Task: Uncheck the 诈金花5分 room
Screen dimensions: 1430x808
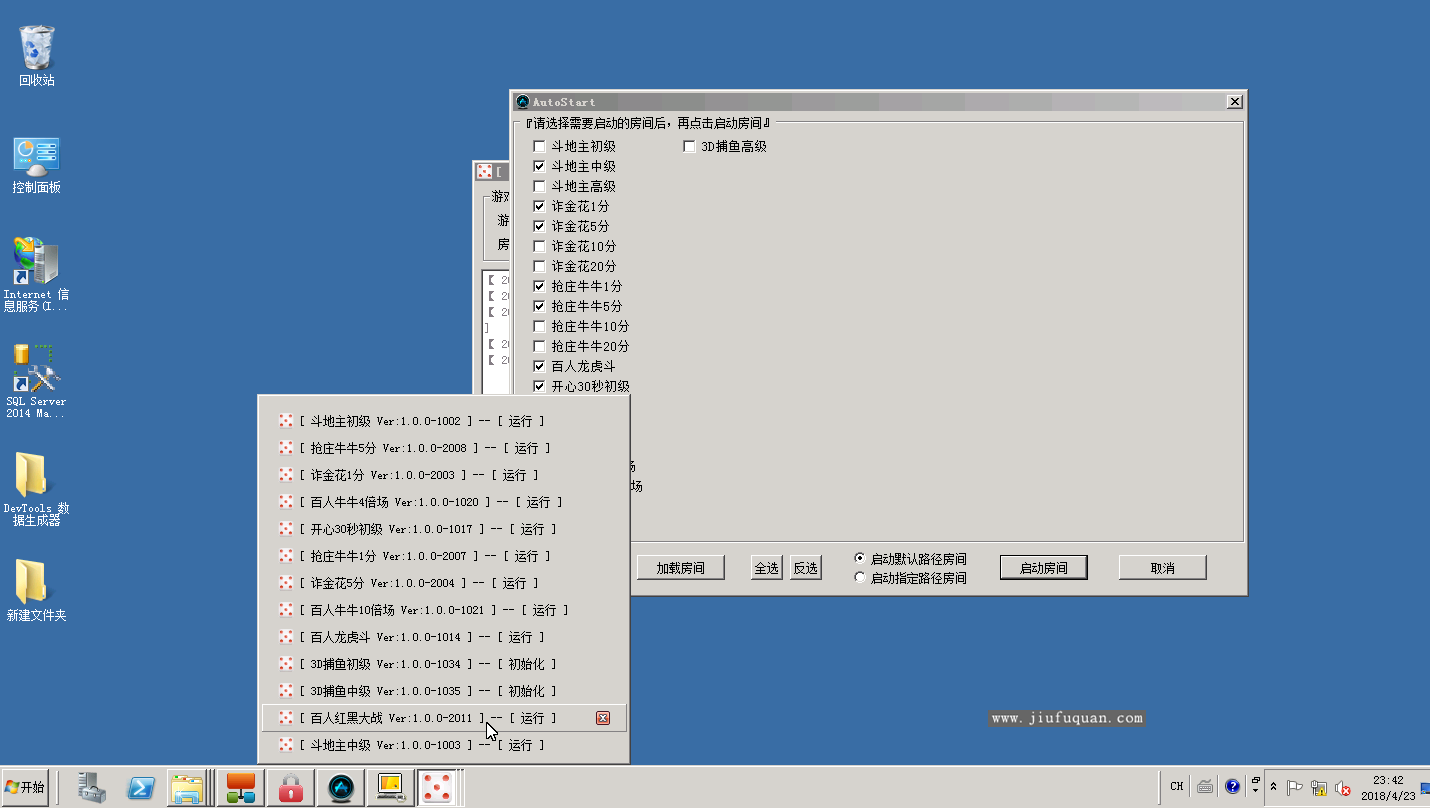Action: tap(540, 227)
